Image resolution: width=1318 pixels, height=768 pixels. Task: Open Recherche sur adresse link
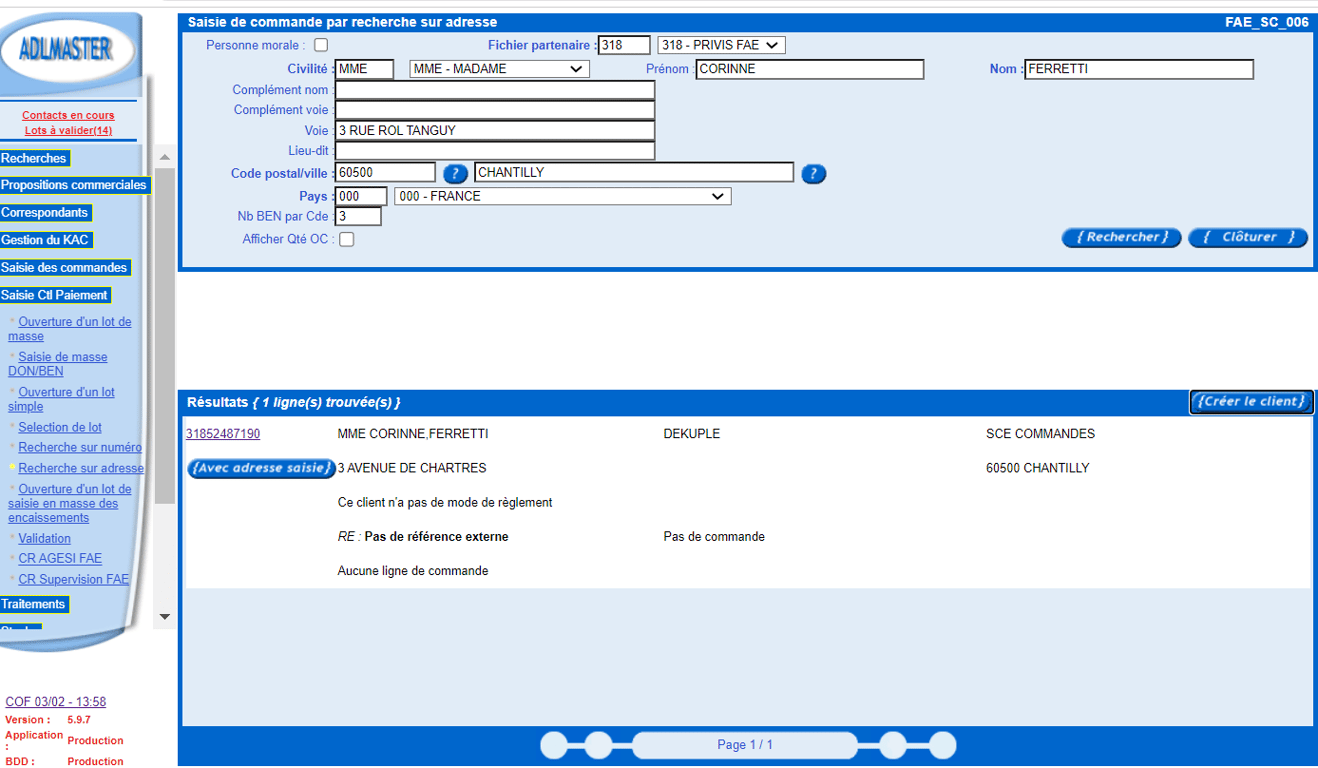(x=81, y=468)
